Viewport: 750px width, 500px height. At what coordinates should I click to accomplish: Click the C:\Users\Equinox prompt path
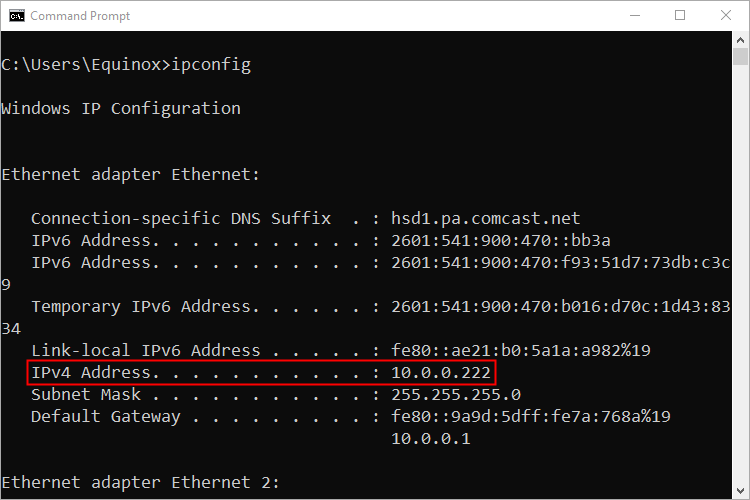83,65
